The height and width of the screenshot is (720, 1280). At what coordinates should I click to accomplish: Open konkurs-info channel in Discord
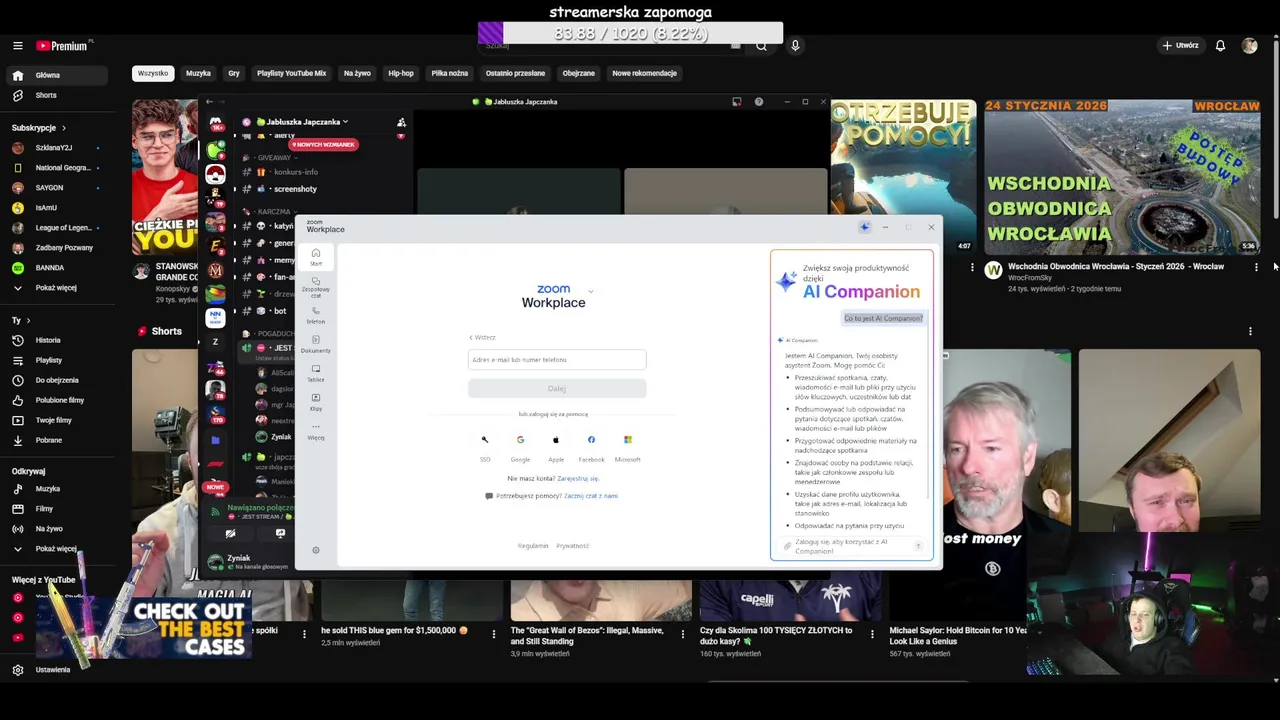point(295,172)
